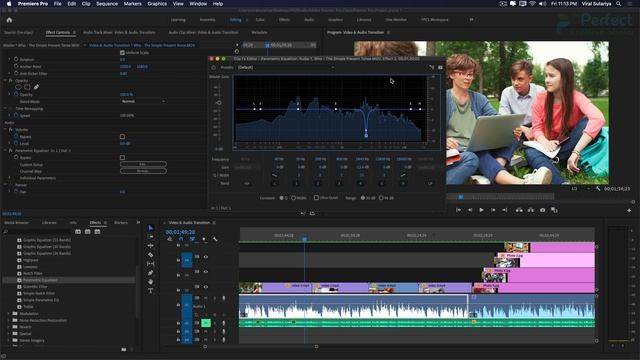Viewport: 640px width, 360px height.
Task: Select free draw bezier mask pen
Action: 36,87
